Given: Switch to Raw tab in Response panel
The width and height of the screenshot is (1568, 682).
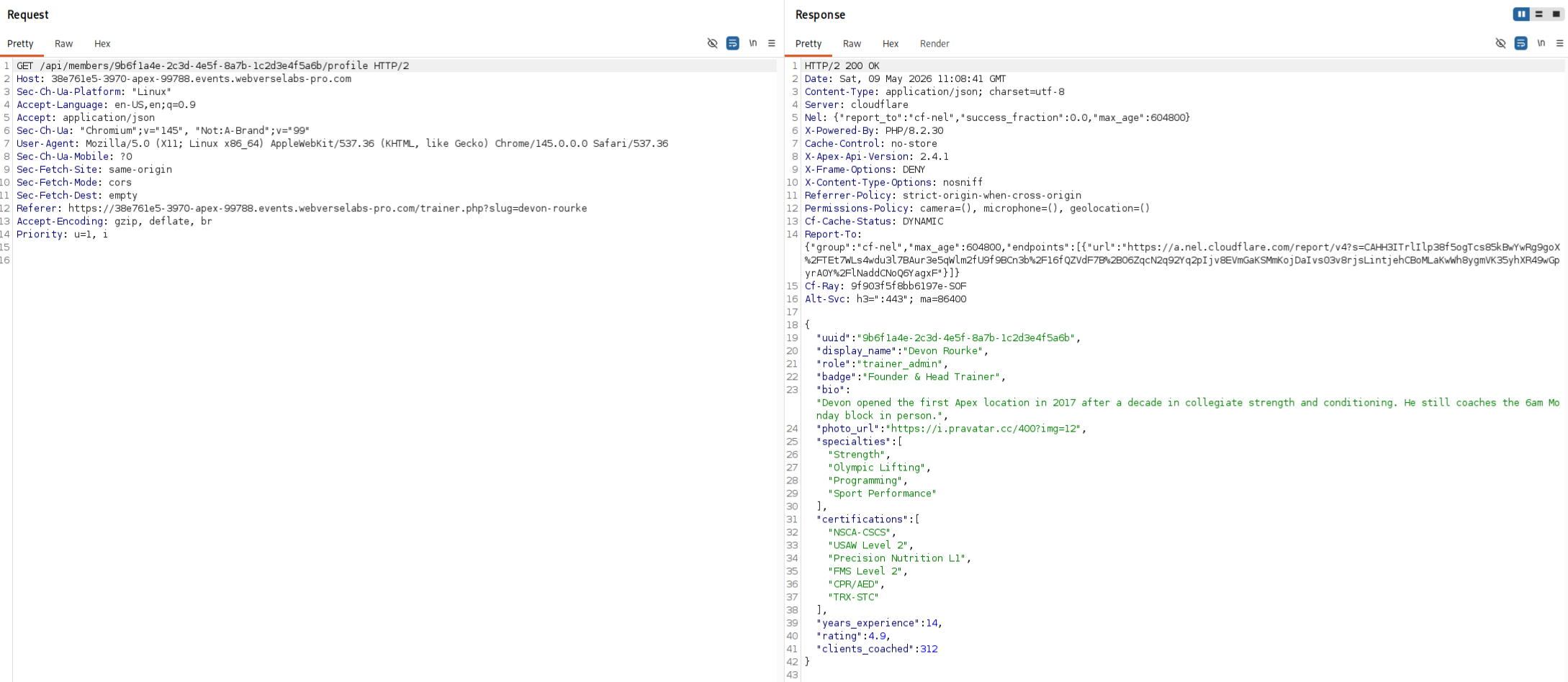Looking at the screenshot, I should [x=852, y=44].
